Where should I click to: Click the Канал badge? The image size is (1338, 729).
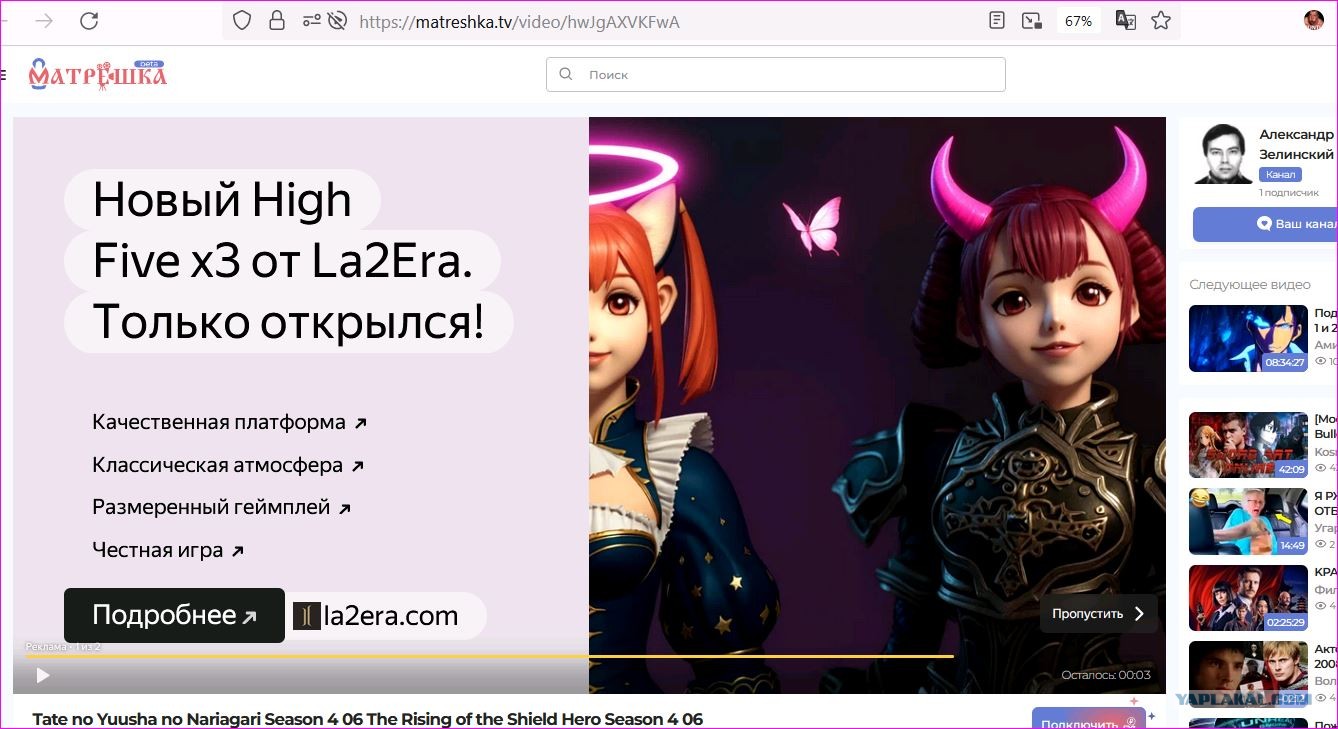(x=1280, y=174)
